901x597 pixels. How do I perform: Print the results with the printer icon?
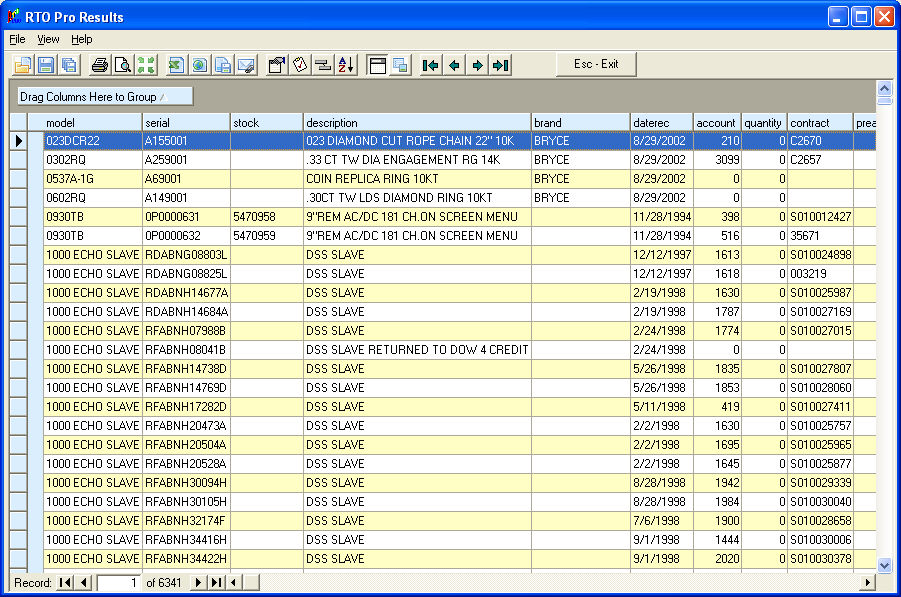click(100, 65)
